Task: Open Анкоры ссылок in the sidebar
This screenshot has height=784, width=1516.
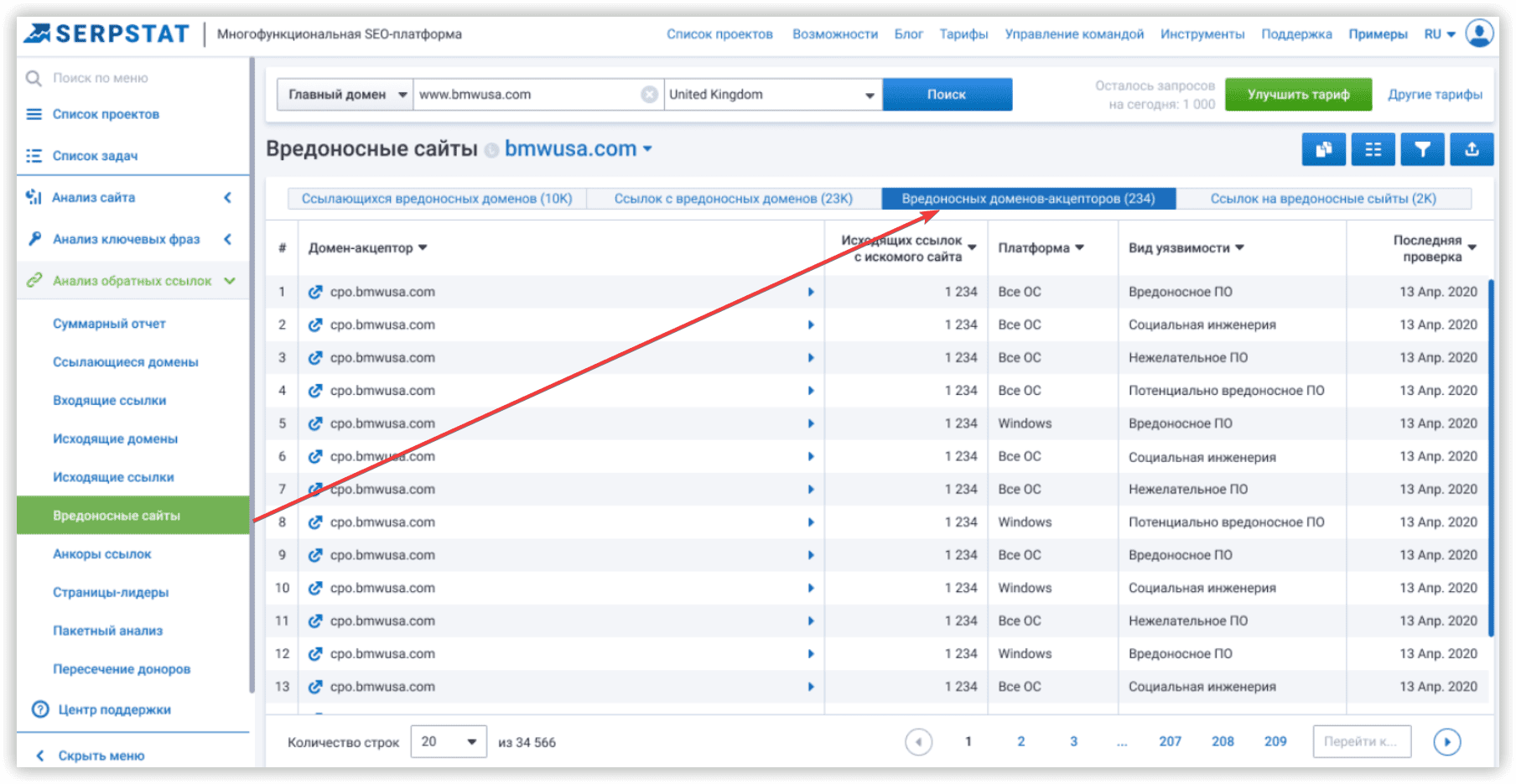Action: click(101, 554)
